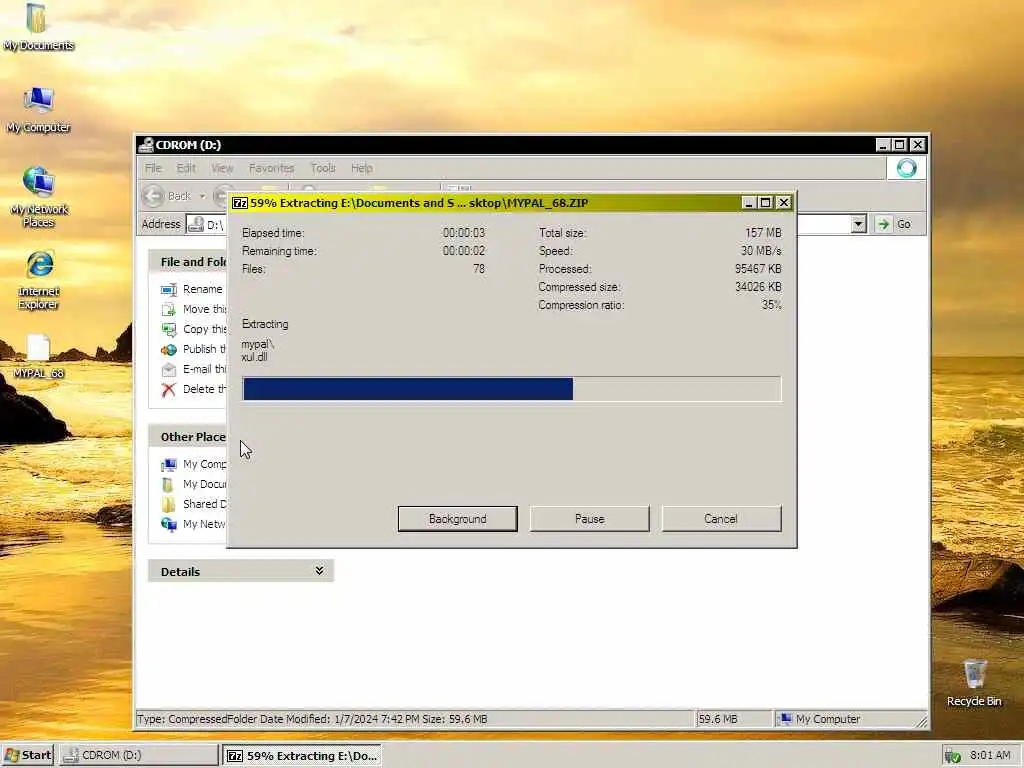Viewport: 1024px width, 768px height.
Task: Close the 7-Zip extraction dialog
Action: point(784,203)
